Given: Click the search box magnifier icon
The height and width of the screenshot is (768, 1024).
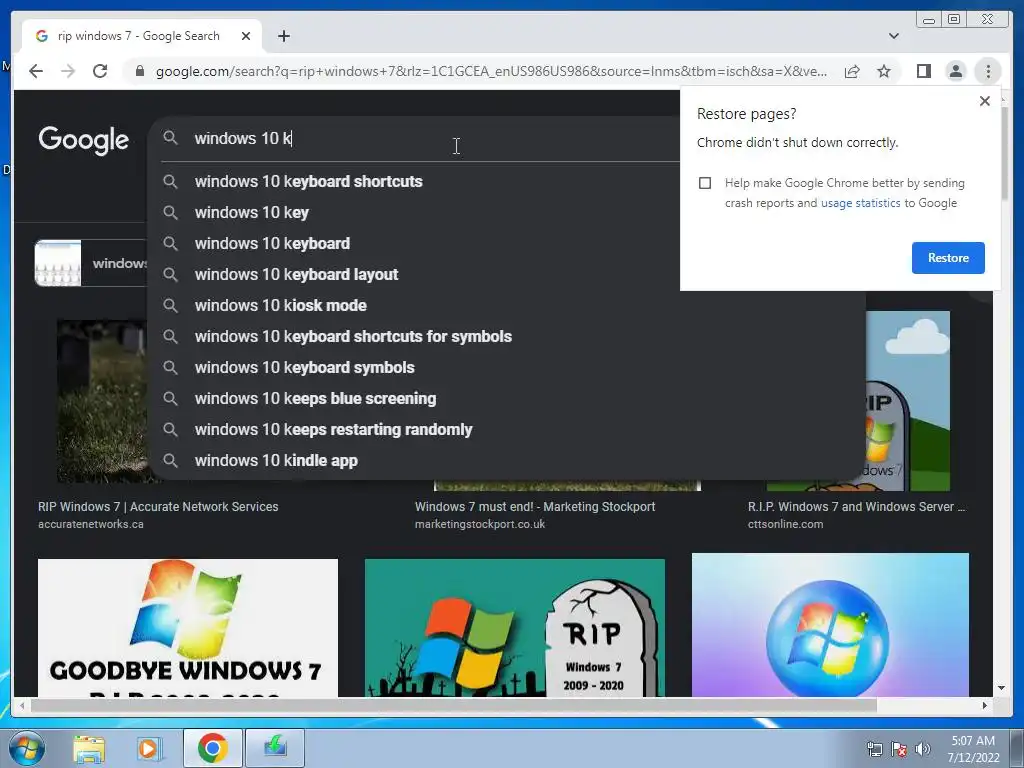Looking at the screenshot, I should (170, 138).
